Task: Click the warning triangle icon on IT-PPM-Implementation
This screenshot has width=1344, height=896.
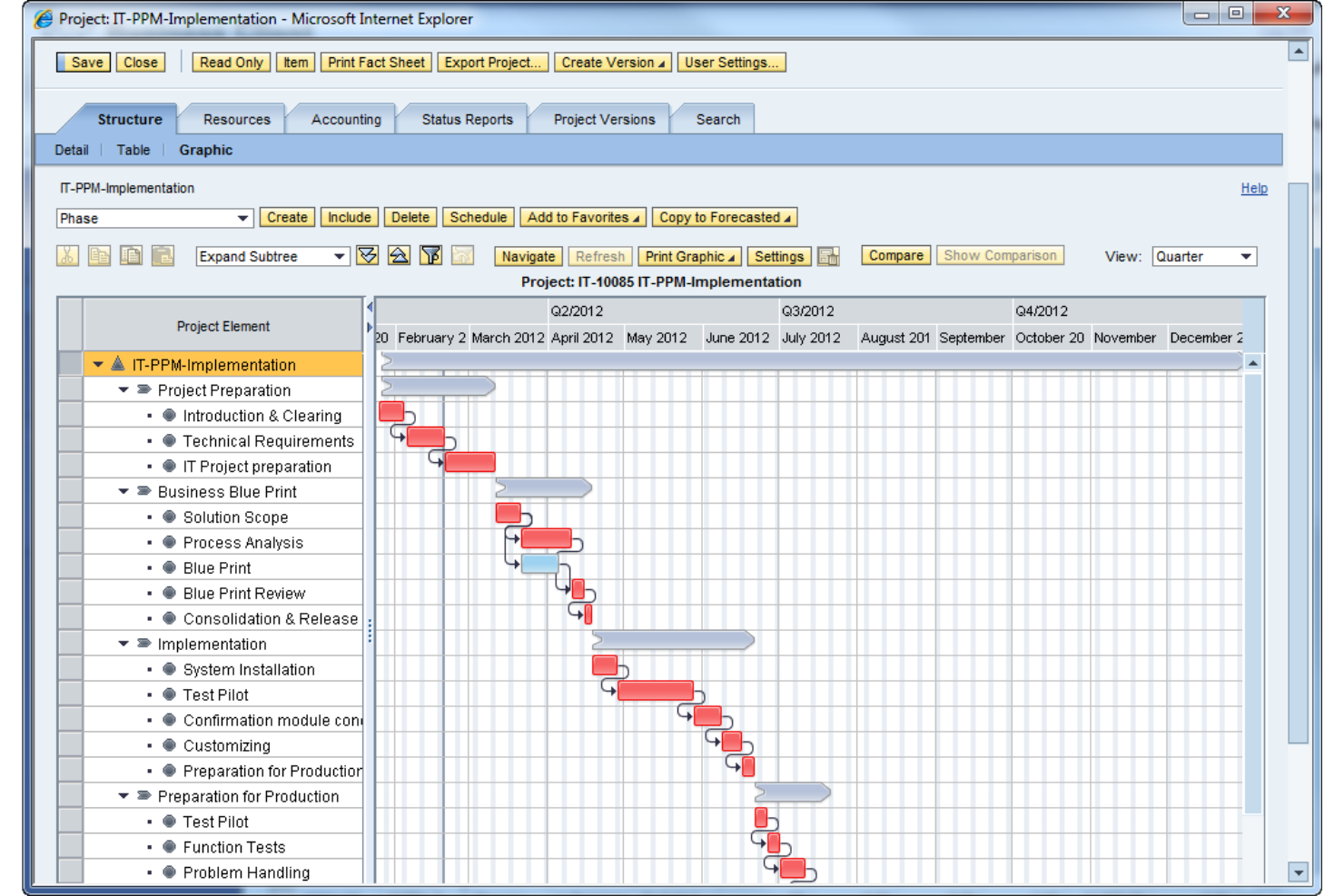Action: point(119,364)
